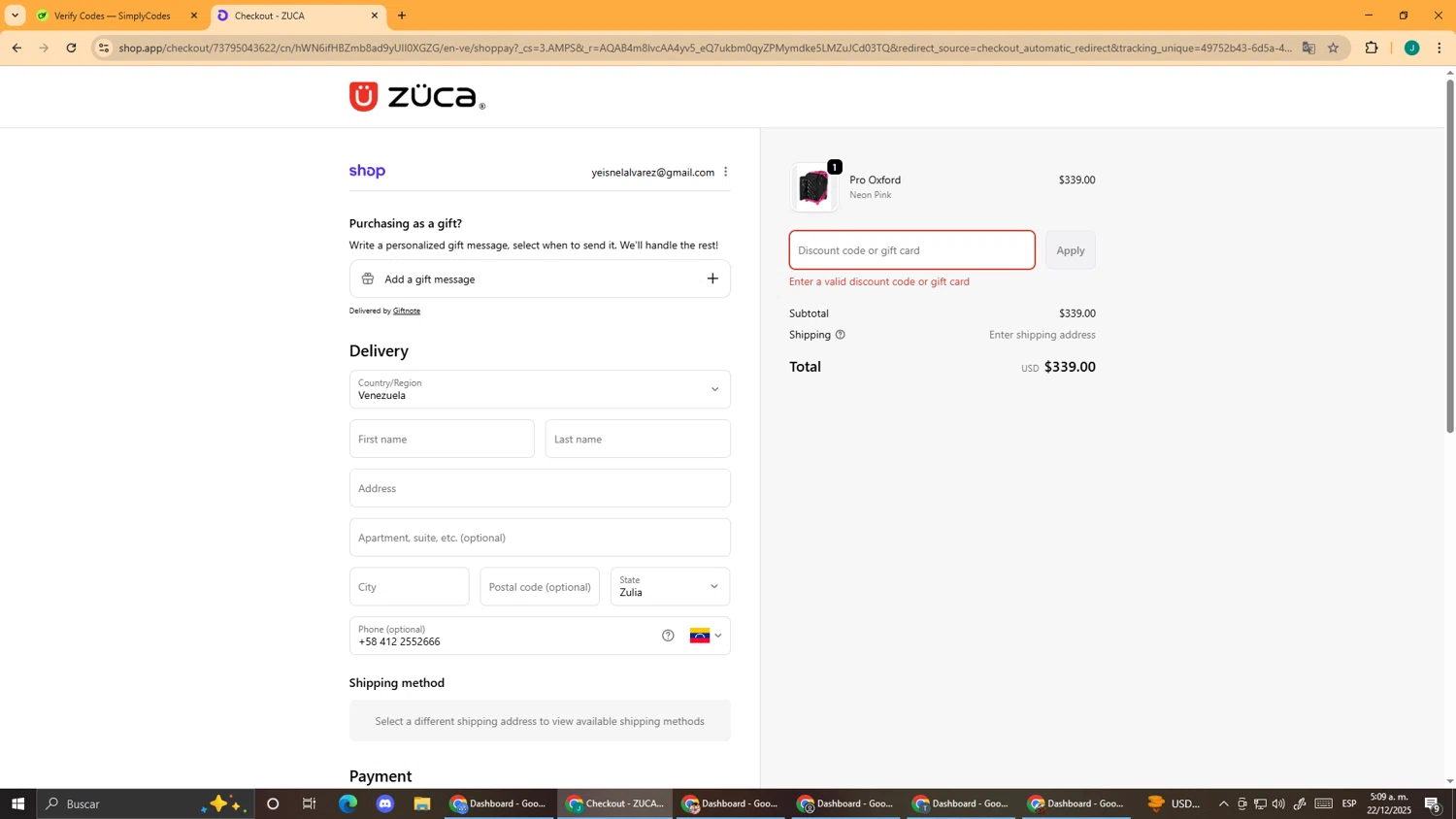Click the City field
The height and width of the screenshot is (819, 1456).
tap(409, 586)
